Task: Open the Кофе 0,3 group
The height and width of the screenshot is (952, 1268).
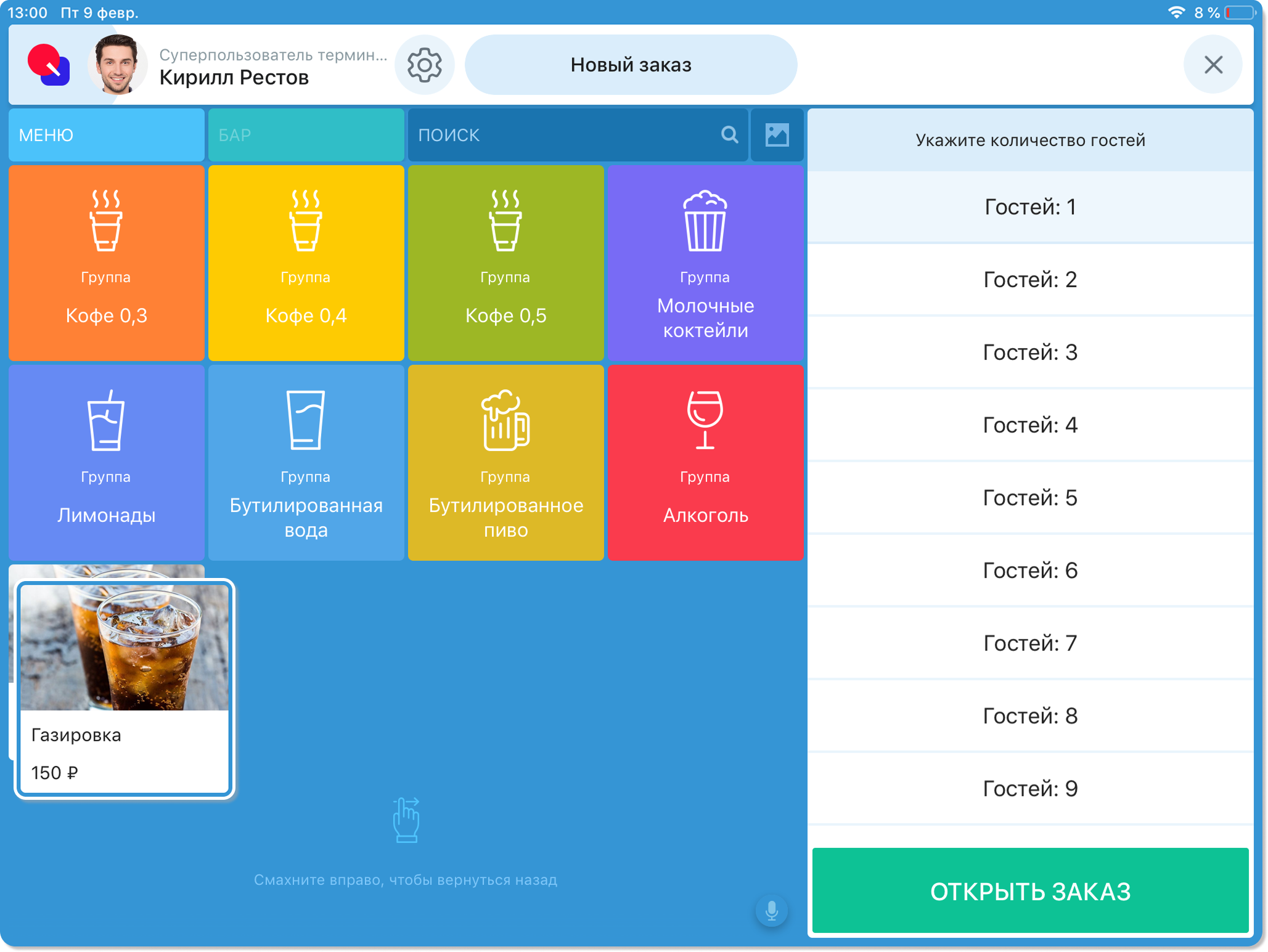Action: (106, 262)
